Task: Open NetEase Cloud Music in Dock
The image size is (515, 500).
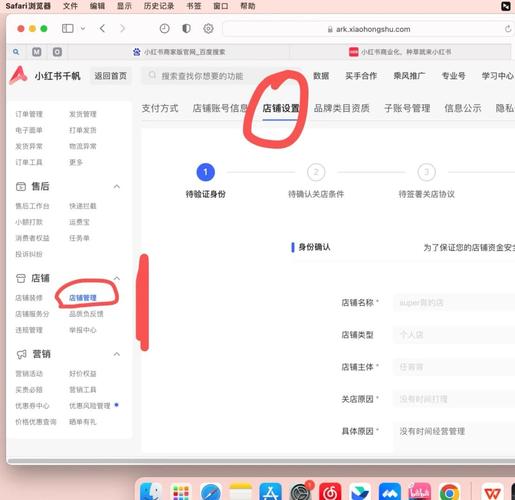Action: 330,492
